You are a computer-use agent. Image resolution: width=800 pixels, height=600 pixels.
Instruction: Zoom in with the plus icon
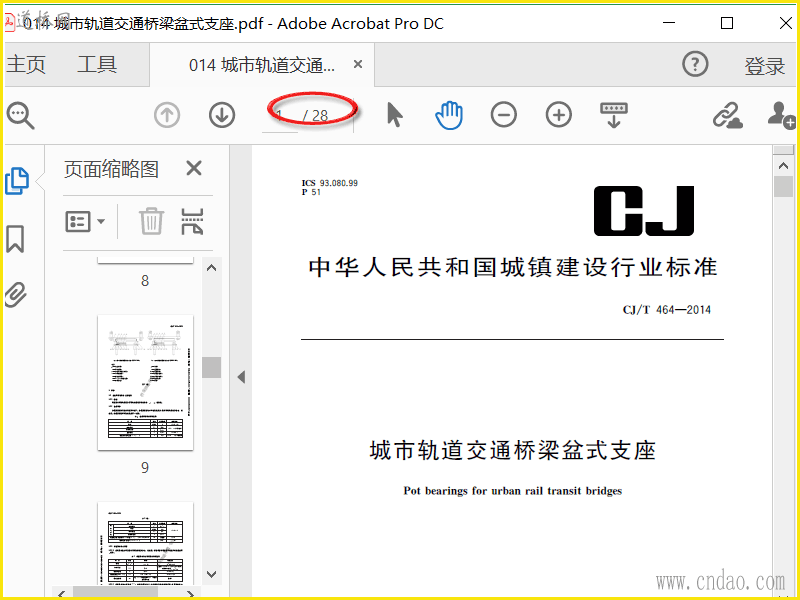[559, 115]
